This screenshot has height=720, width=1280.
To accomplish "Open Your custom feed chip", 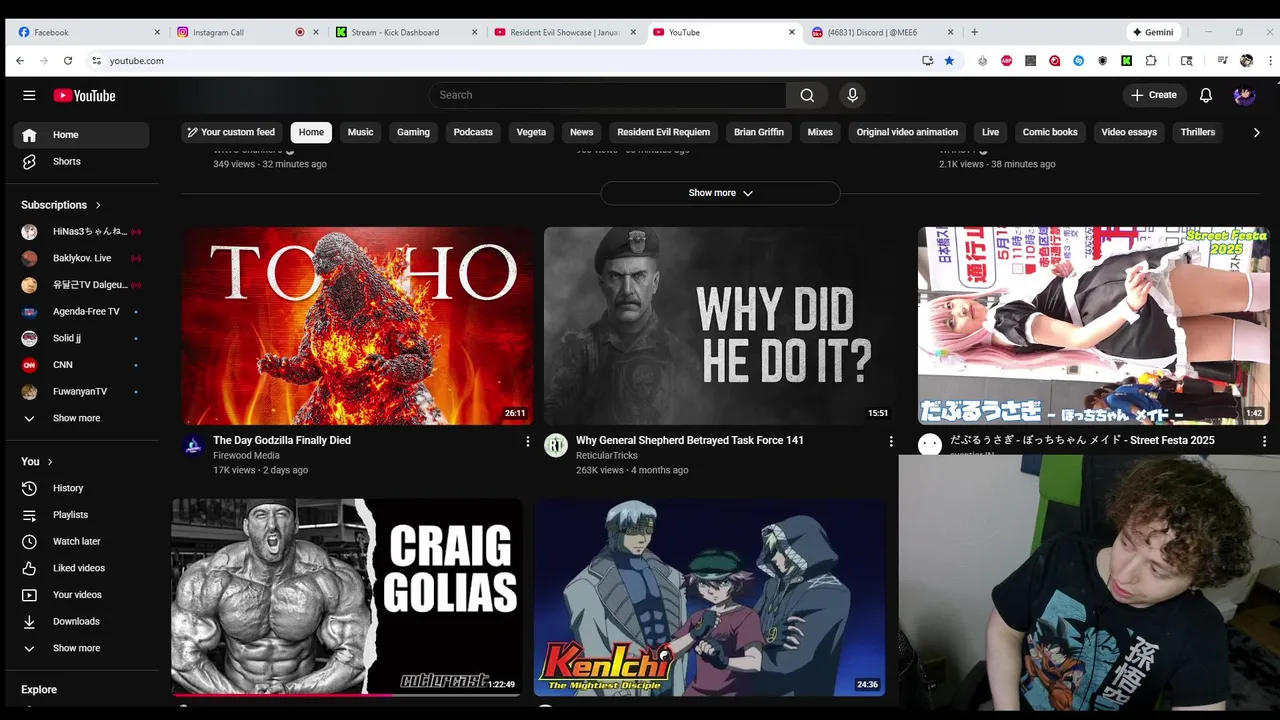I will tap(231, 132).
